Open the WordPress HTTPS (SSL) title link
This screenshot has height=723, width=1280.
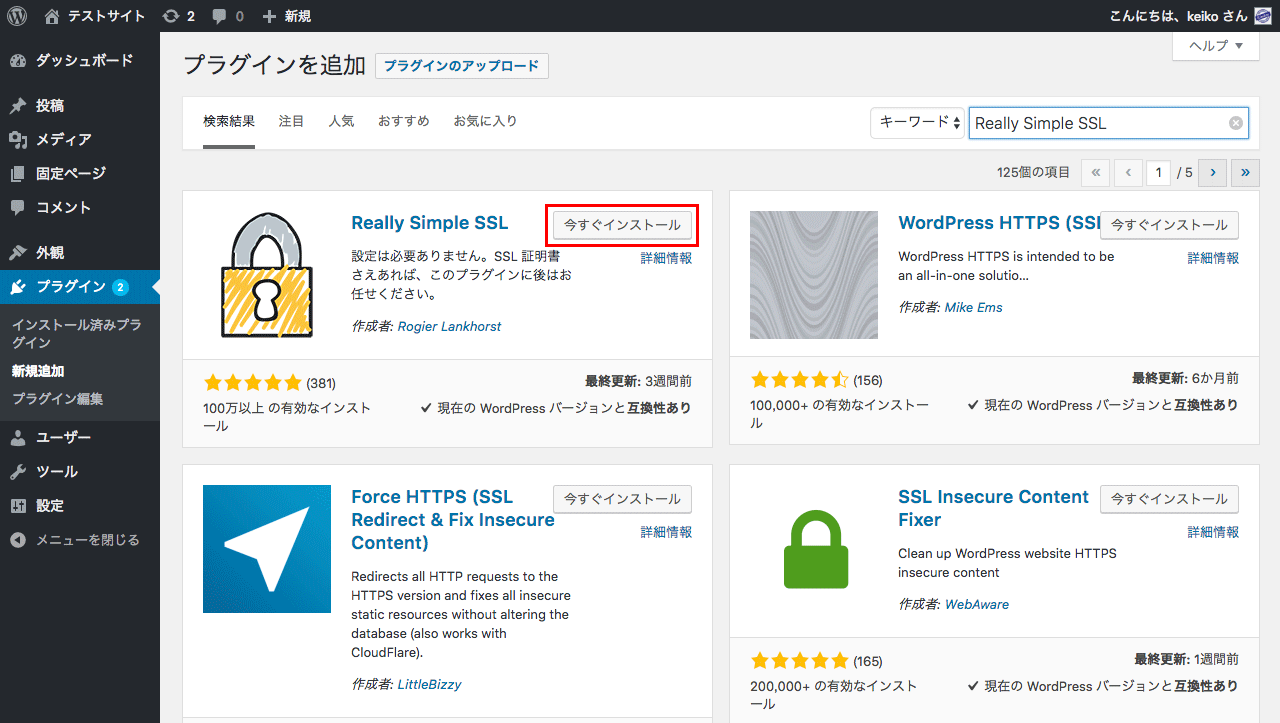[999, 223]
